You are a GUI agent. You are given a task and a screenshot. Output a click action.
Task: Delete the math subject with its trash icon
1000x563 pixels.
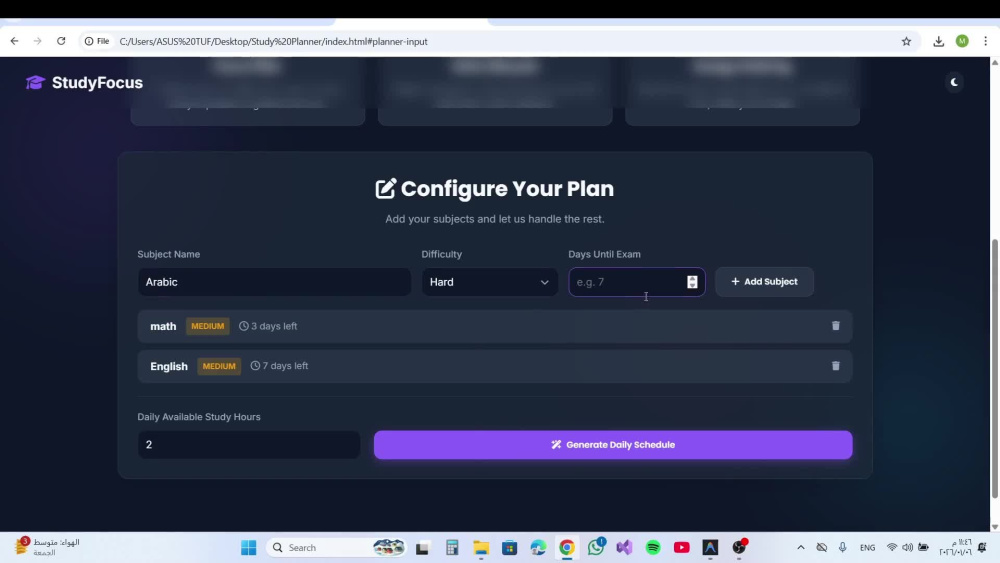click(x=835, y=326)
